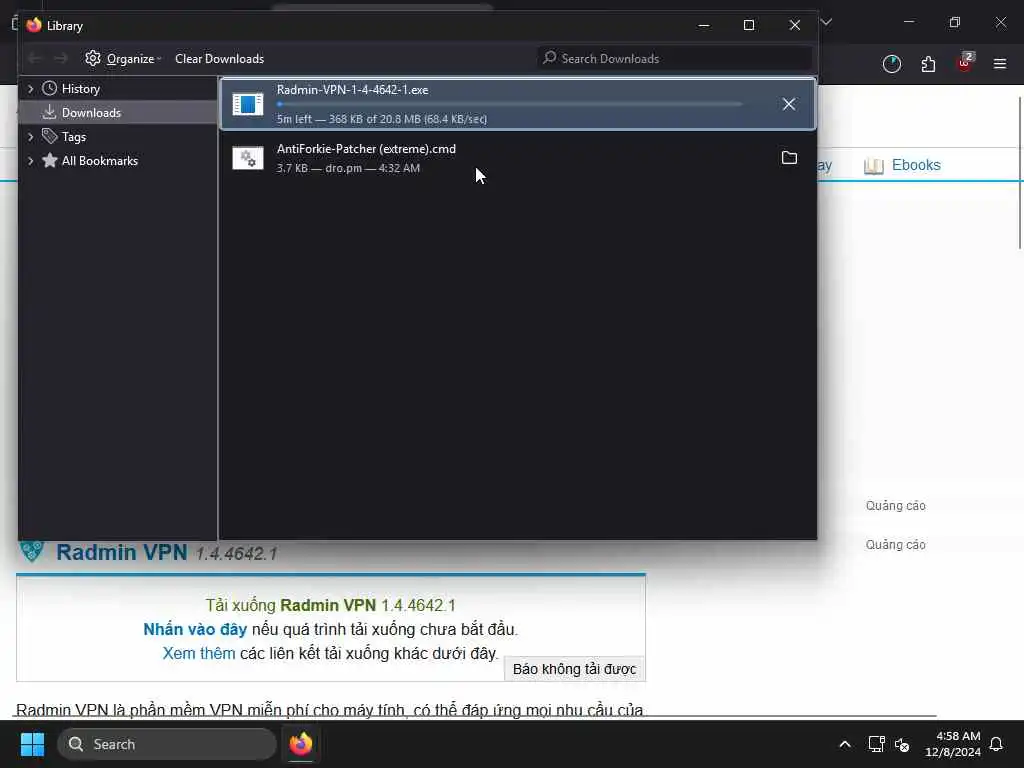The image size is (1024, 768).
Task: Show hidden system tray icons
Action: 844,744
